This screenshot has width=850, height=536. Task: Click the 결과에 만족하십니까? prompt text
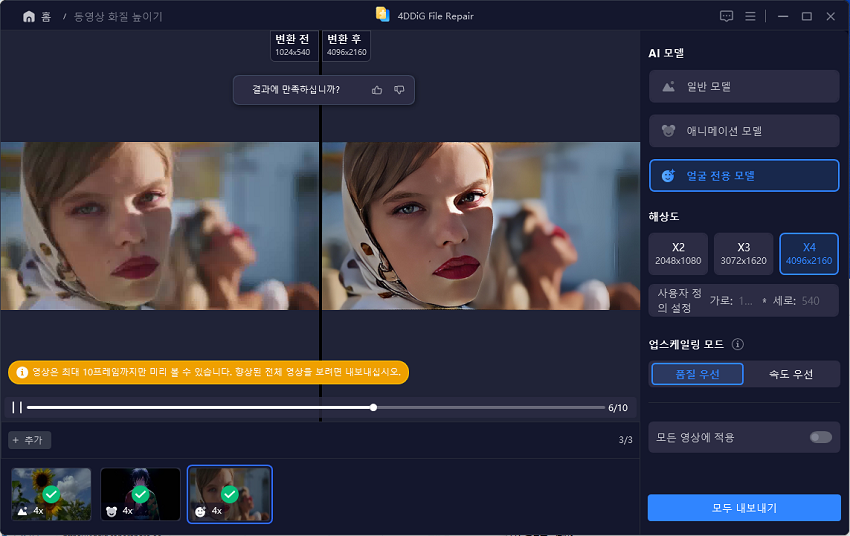[x=296, y=89]
